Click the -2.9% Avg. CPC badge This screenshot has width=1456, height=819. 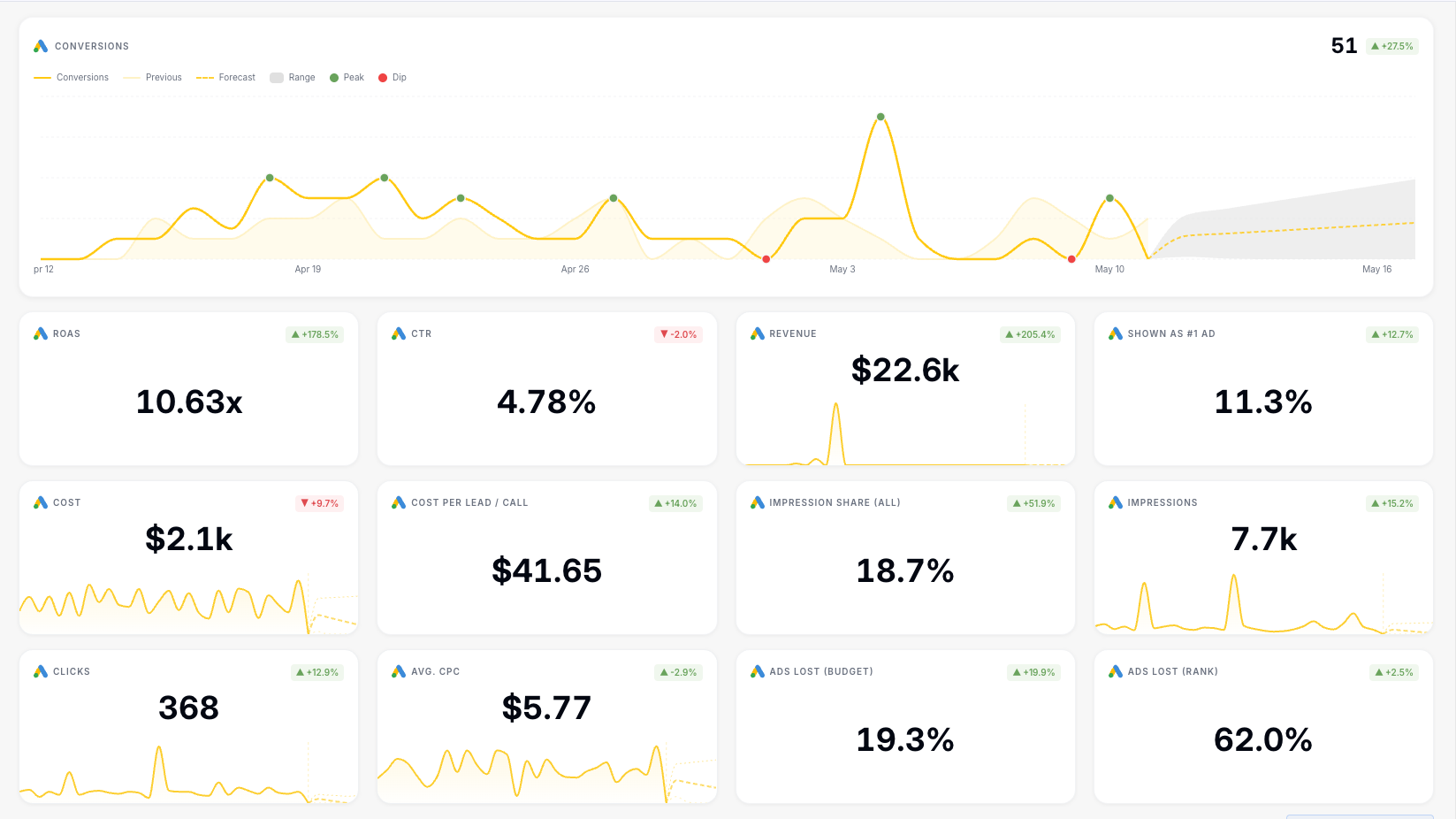tap(678, 672)
